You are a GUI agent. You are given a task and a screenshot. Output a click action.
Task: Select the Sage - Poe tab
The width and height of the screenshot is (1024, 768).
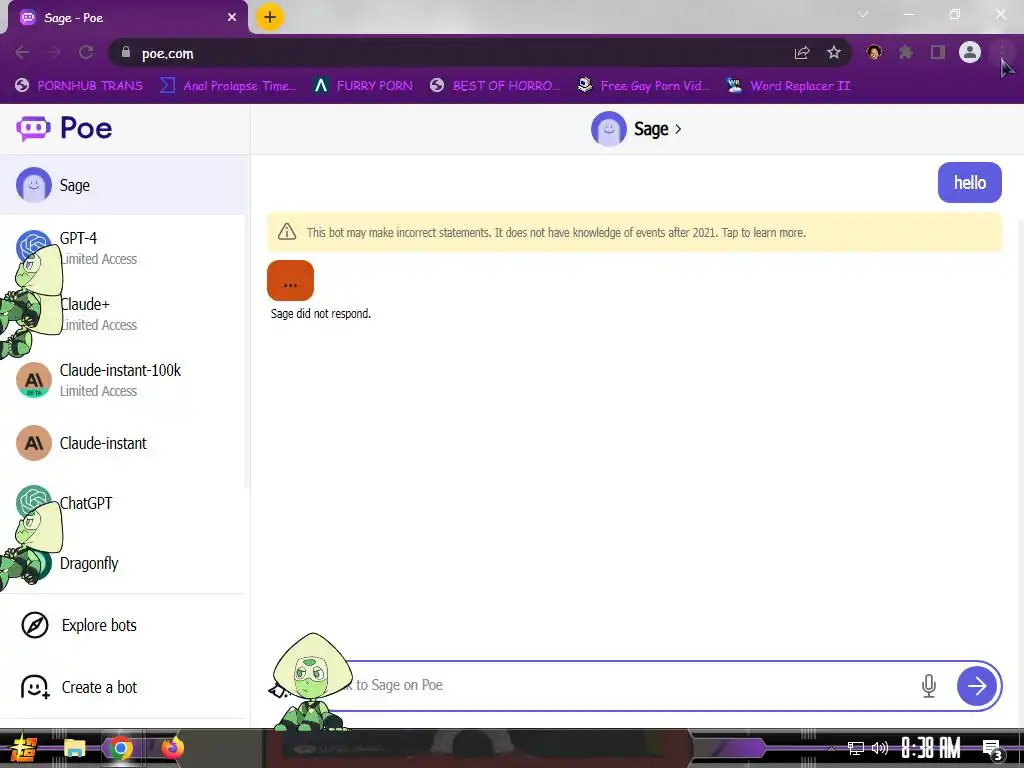click(127, 18)
